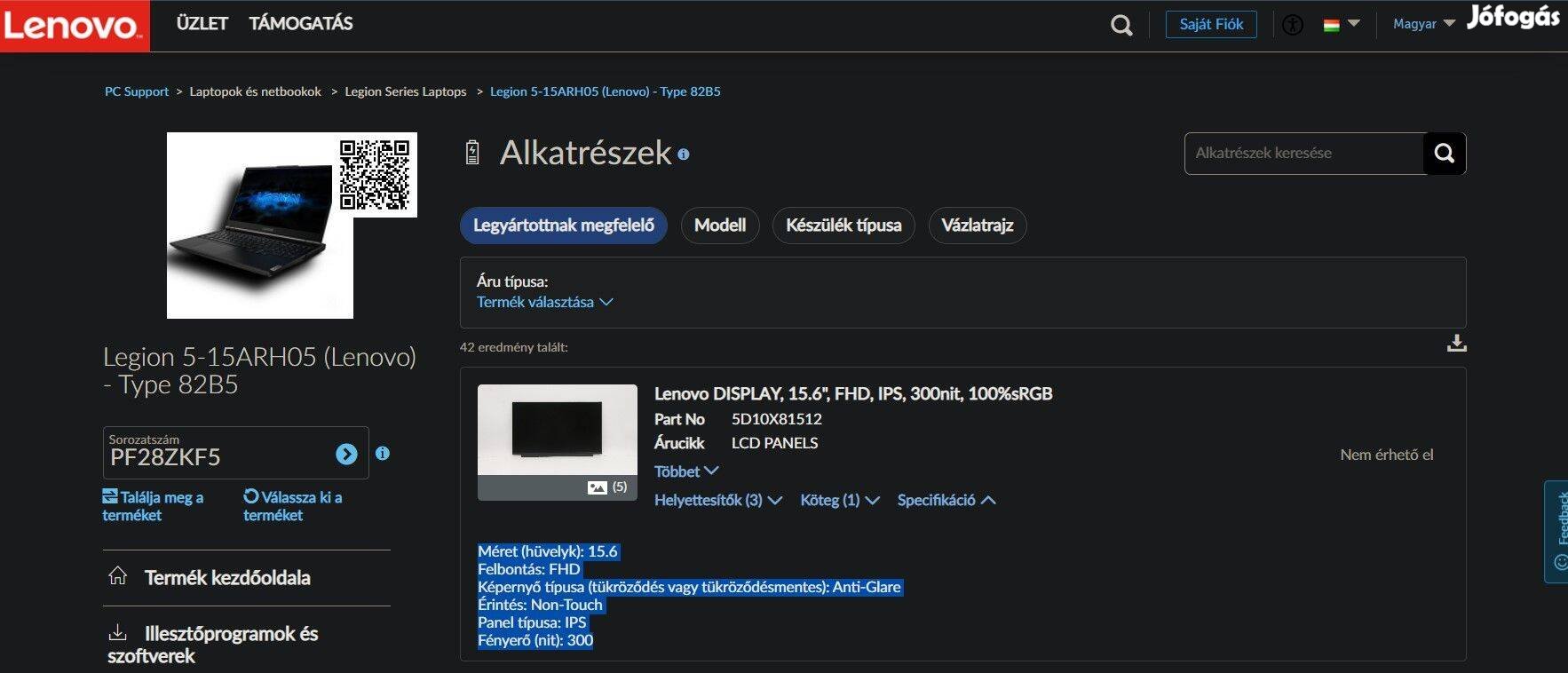Click the parts search magnifier button

pos(1445,153)
